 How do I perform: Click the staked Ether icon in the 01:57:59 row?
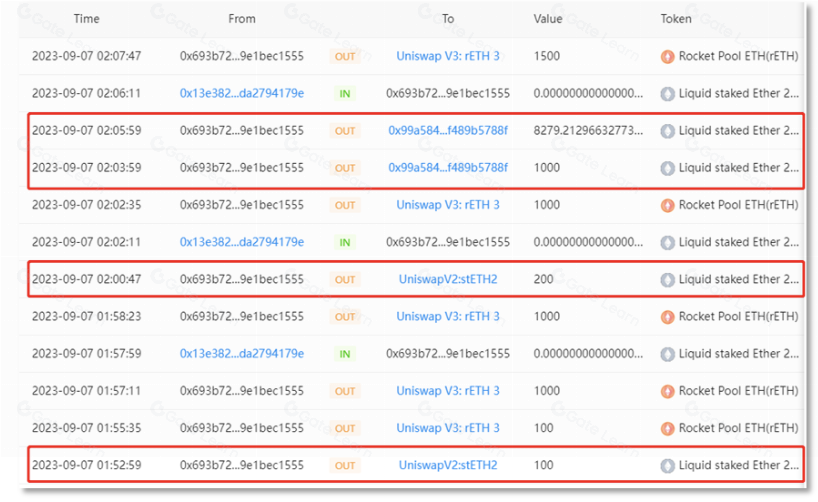click(667, 354)
